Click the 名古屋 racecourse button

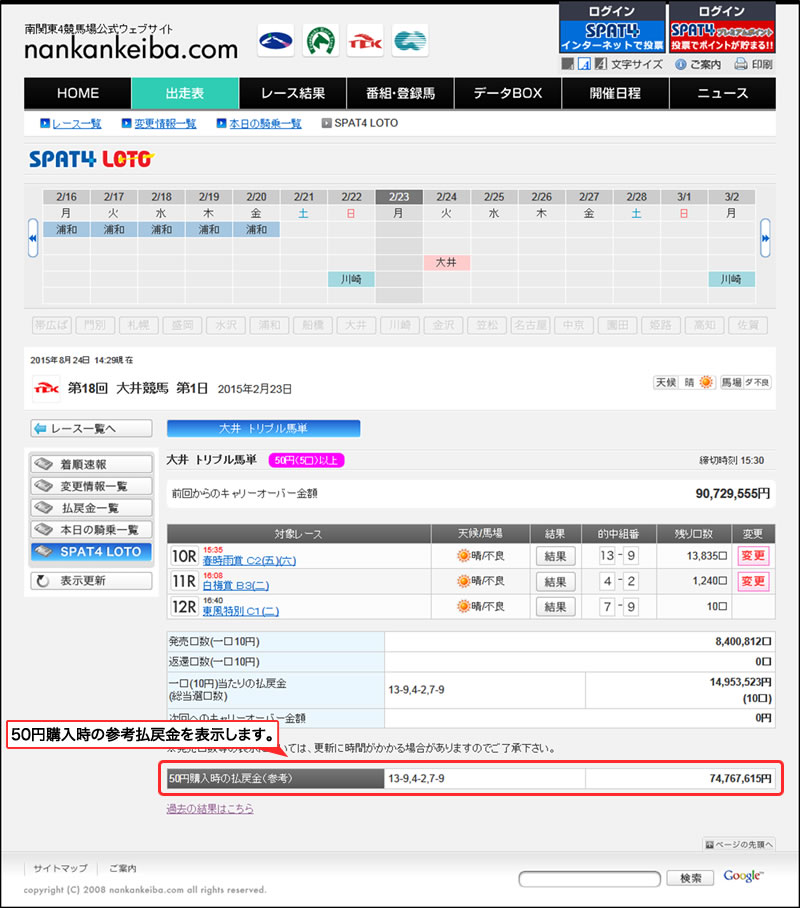coord(531,325)
